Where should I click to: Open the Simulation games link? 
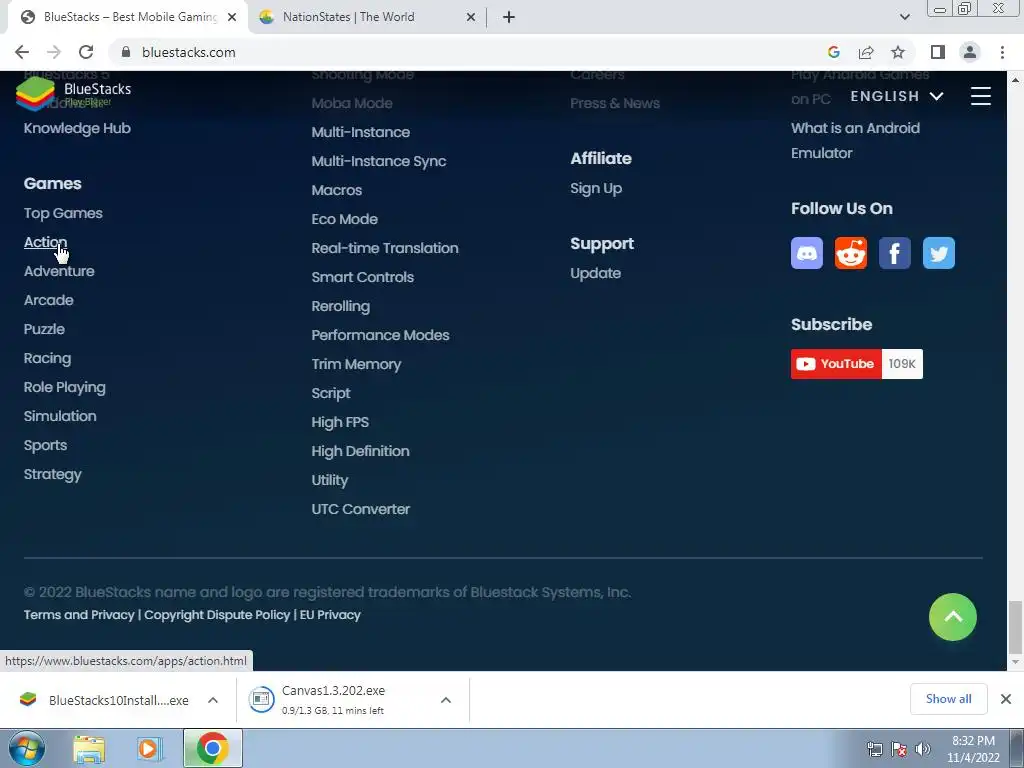[x=60, y=416]
